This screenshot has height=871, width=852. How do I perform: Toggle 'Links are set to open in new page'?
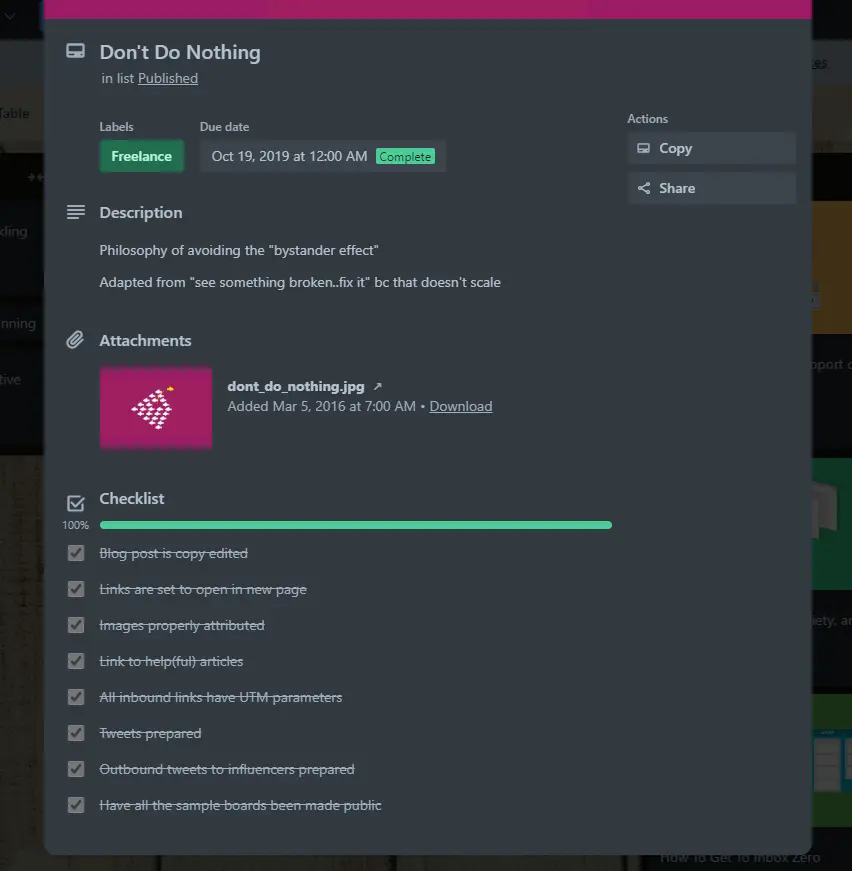76,589
